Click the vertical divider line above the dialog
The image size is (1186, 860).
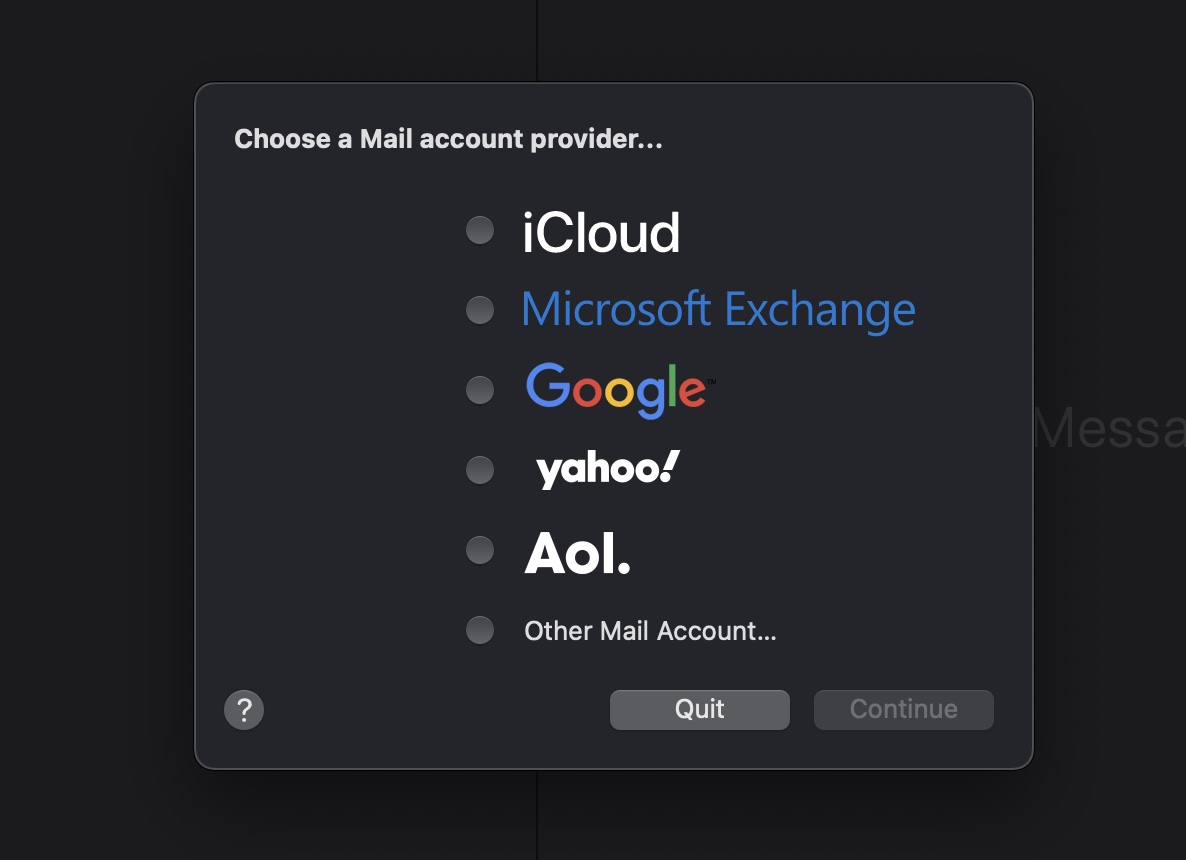[x=537, y=40]
